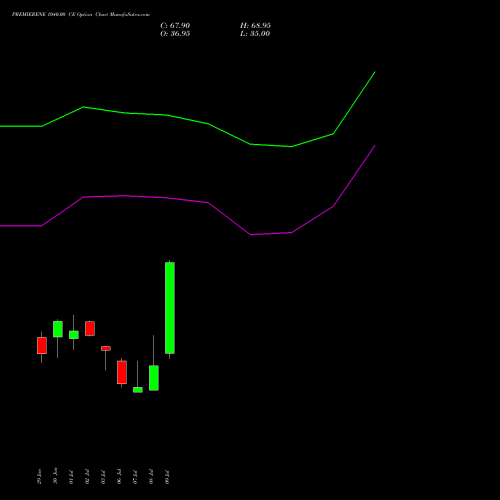
Task: Click the 06 Jul date axis label
Action: 119,477
